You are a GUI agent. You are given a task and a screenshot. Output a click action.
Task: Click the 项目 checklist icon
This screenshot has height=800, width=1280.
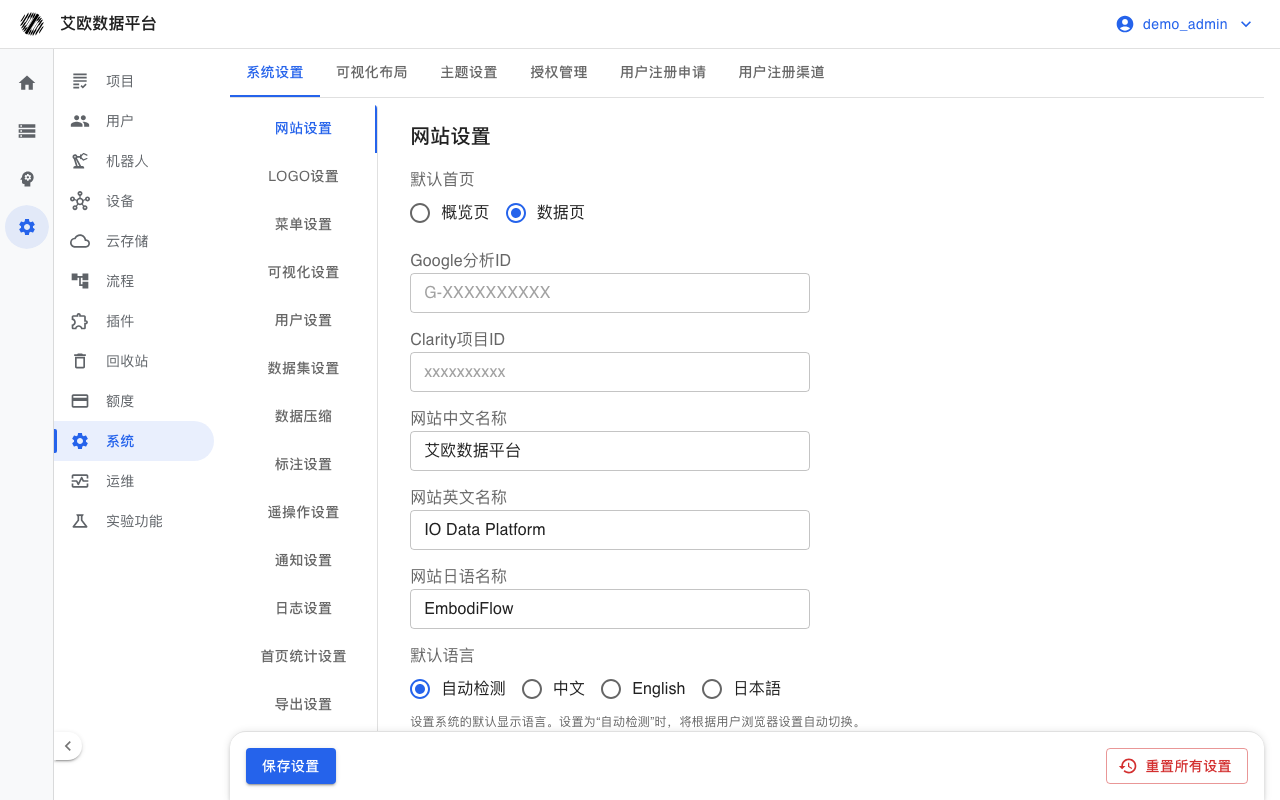80,81
